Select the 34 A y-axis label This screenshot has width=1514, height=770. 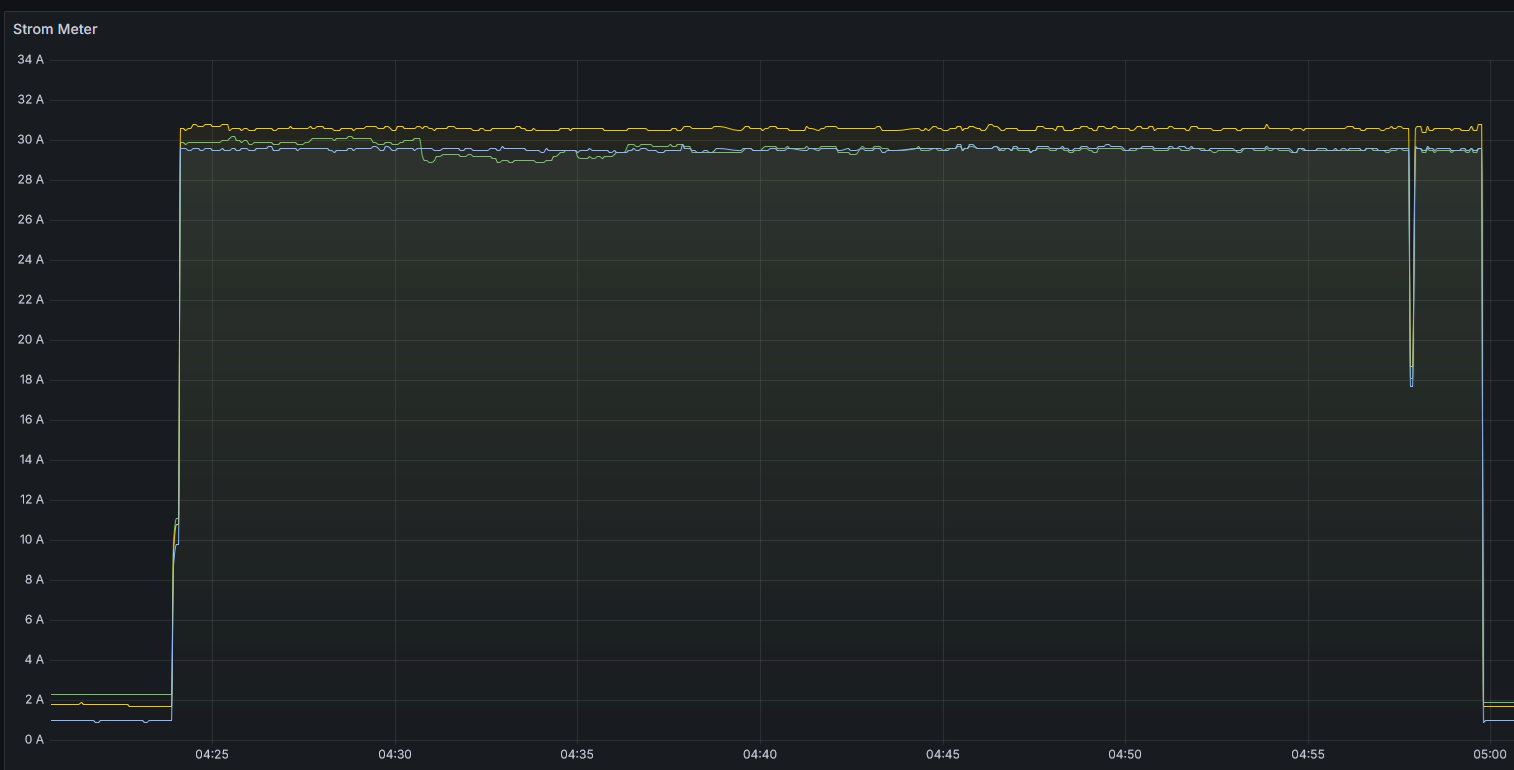[31, 60]
